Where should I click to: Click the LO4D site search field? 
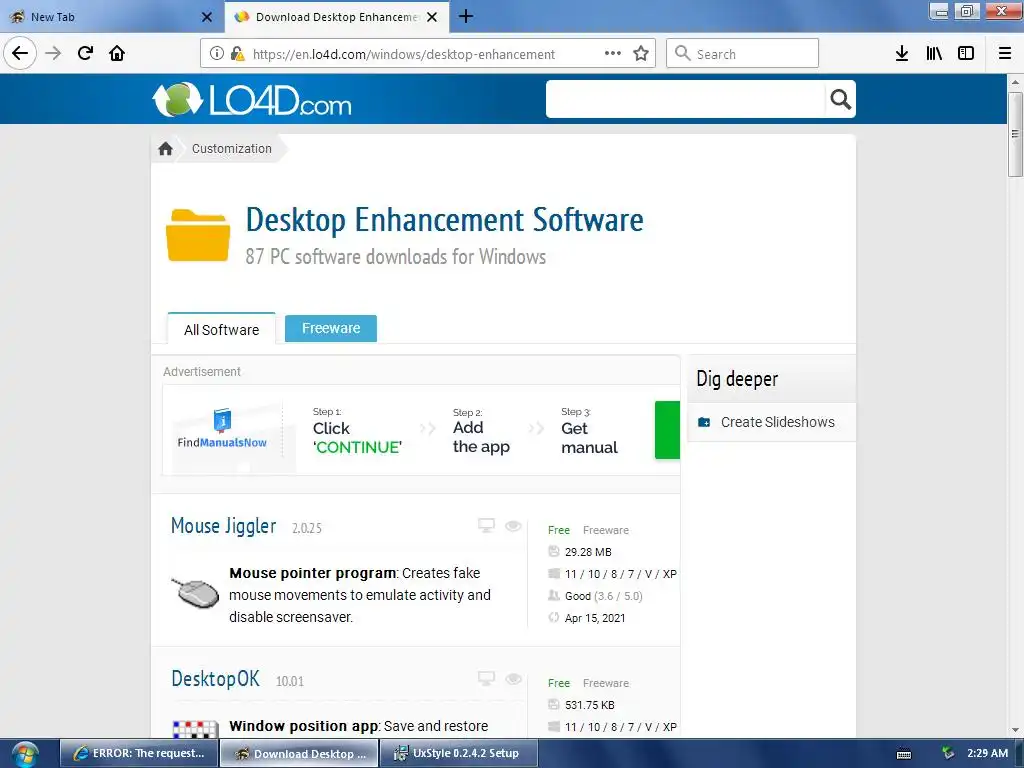686,99
